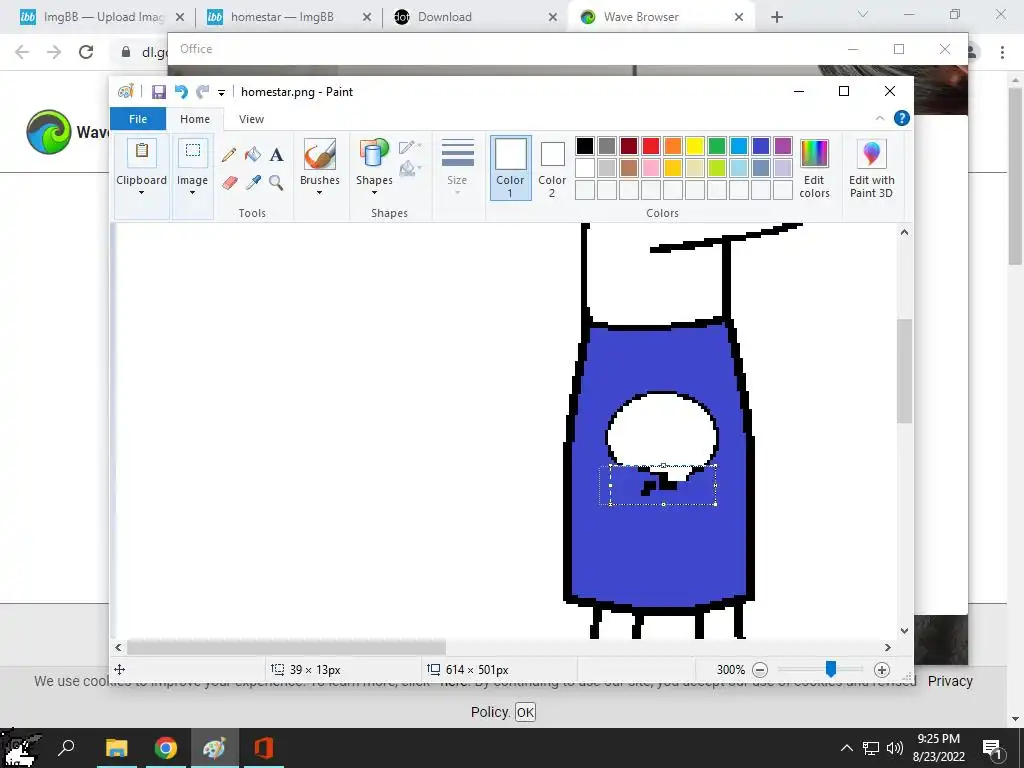Open a new browser tab

pyautogui.click(x=776, y=18)
